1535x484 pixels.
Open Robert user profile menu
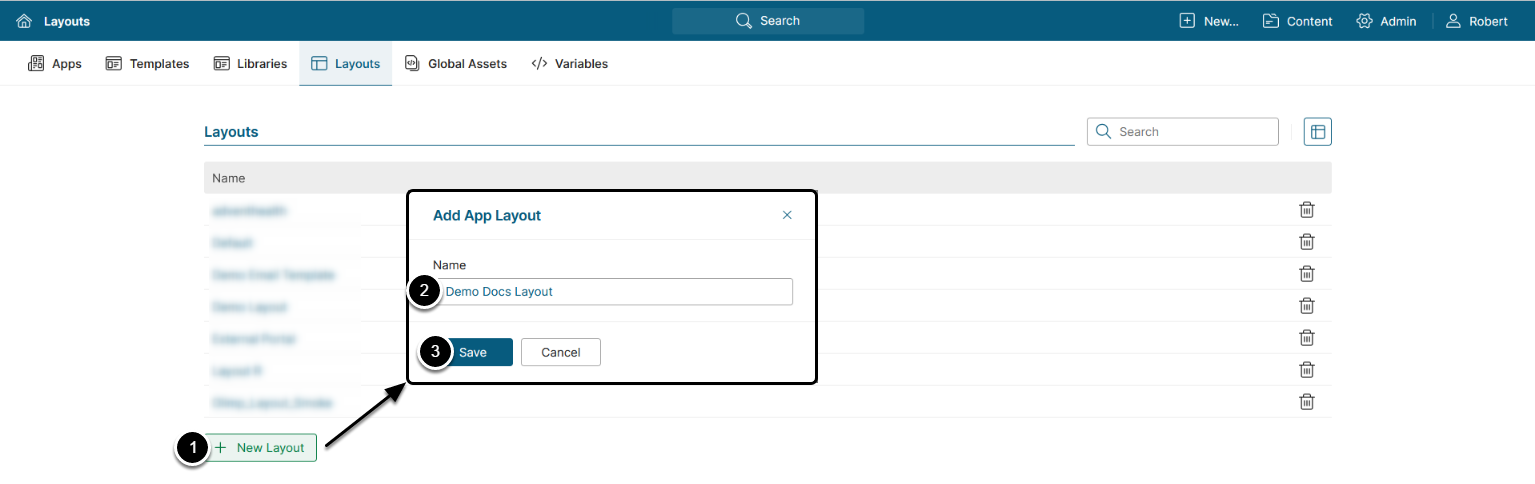(1477, 21)
